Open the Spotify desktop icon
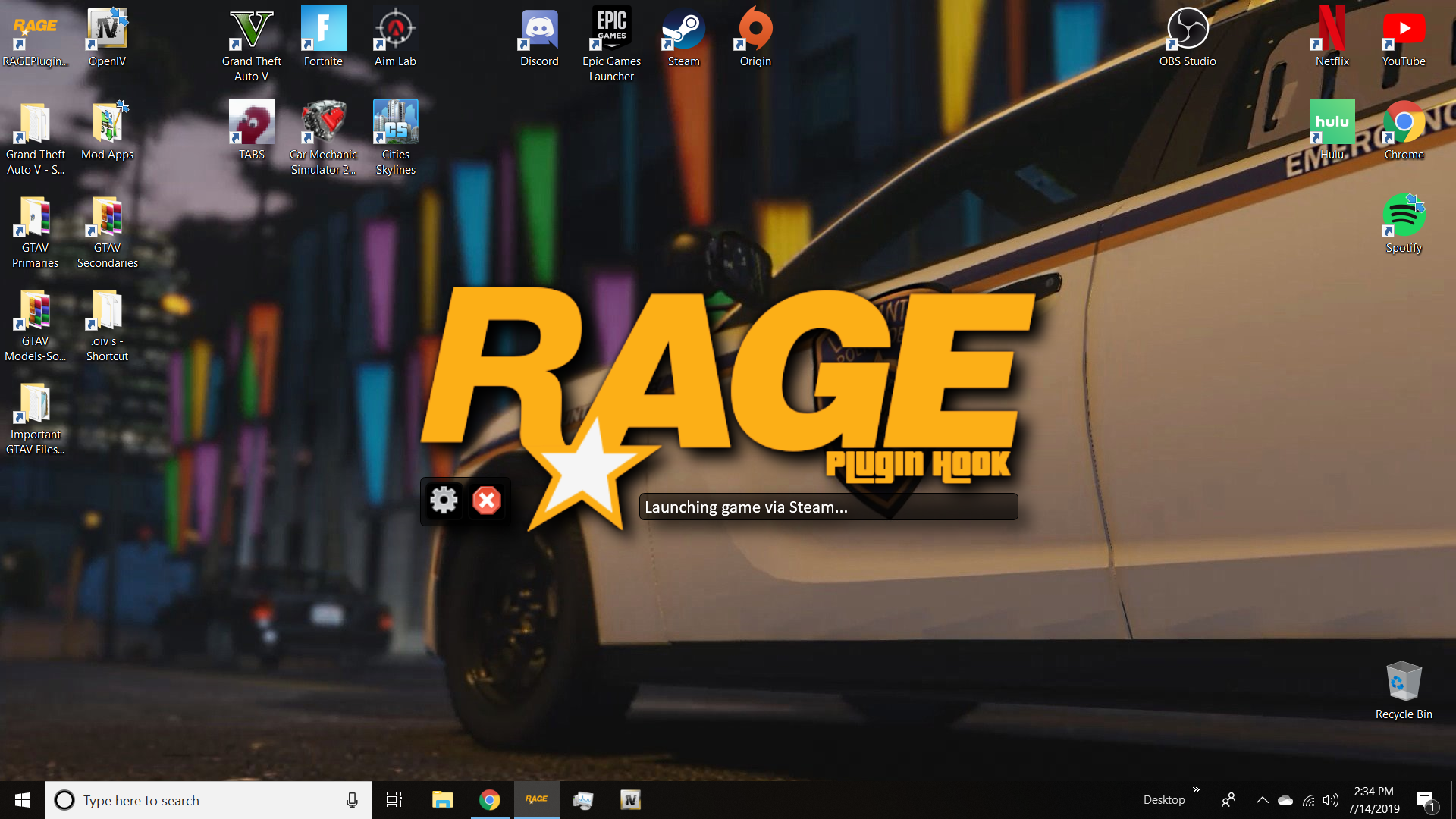Screen dimensions: 1456x819 tap(1404, 223)
